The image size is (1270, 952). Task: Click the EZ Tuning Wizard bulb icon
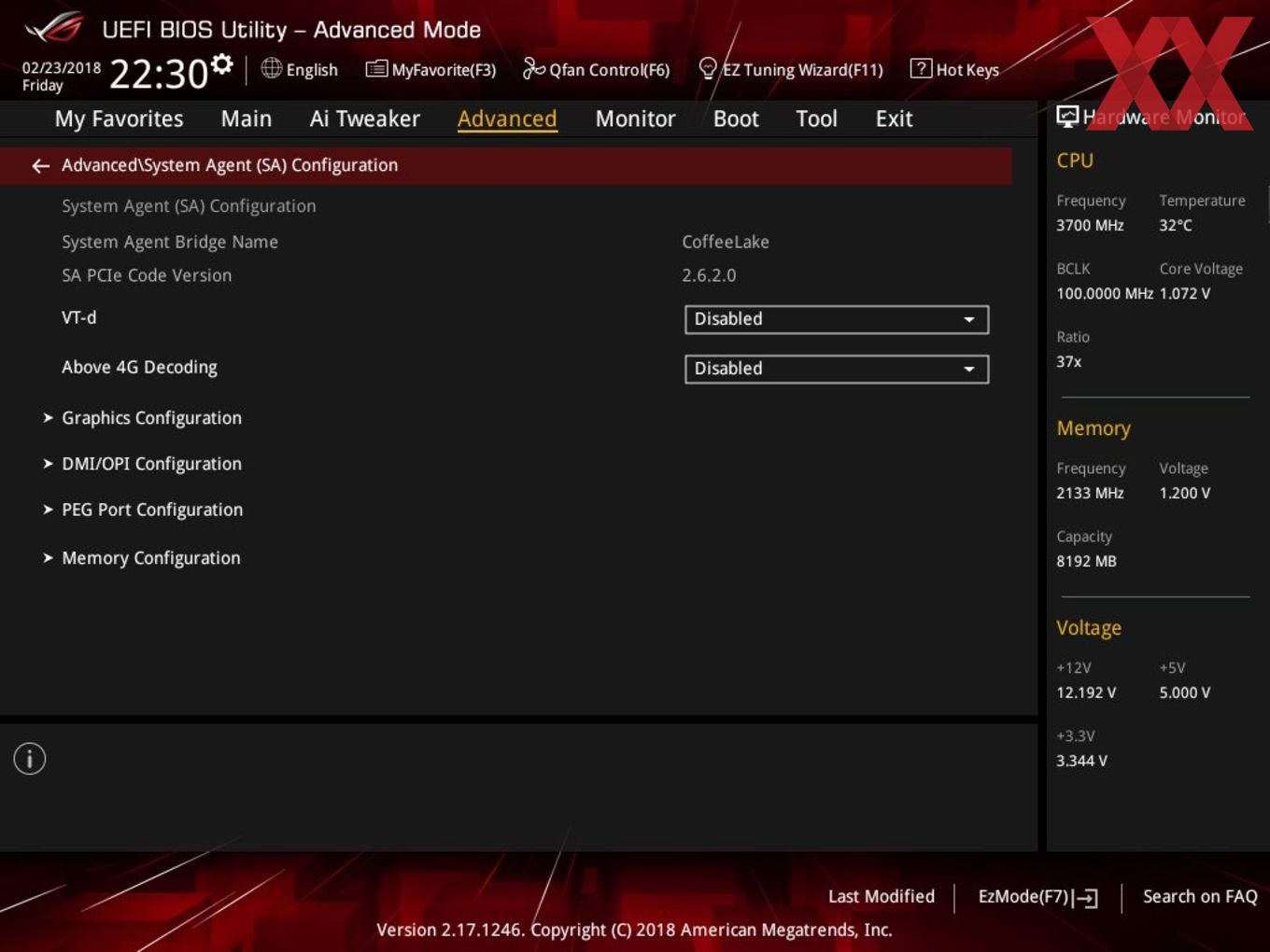click(x=708, y=68)
